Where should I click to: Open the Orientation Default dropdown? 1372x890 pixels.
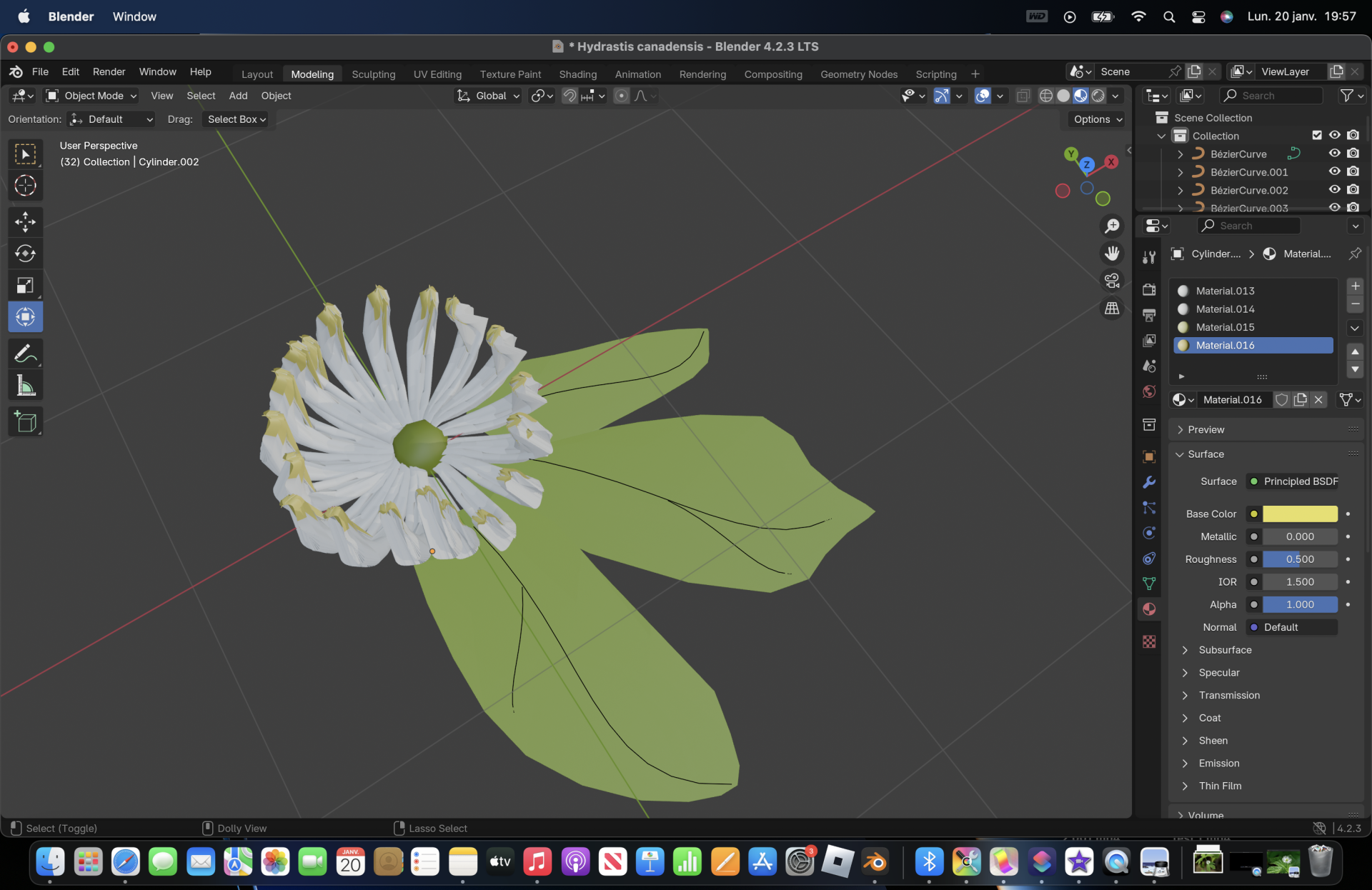[x=111, y=119]
